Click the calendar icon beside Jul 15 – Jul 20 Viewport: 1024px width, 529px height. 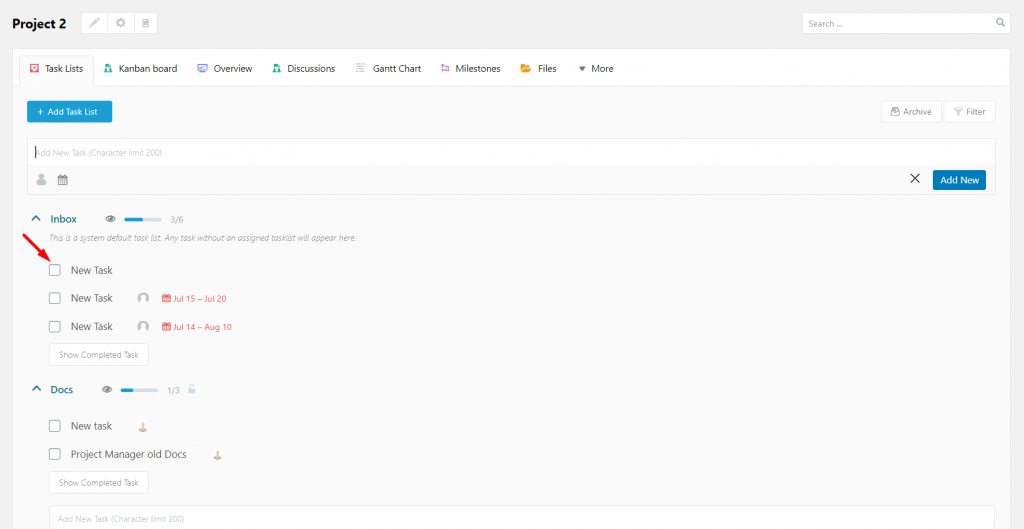pos(166,298)
